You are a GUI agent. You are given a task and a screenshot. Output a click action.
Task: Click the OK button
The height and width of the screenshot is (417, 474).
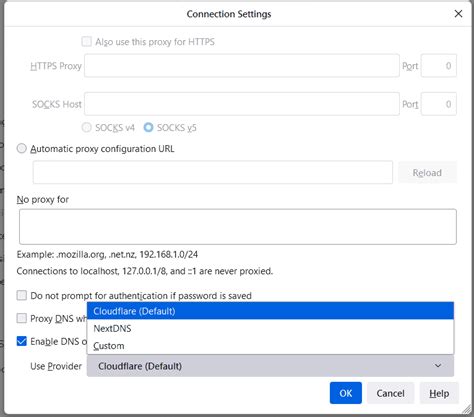tap(346, 393)
